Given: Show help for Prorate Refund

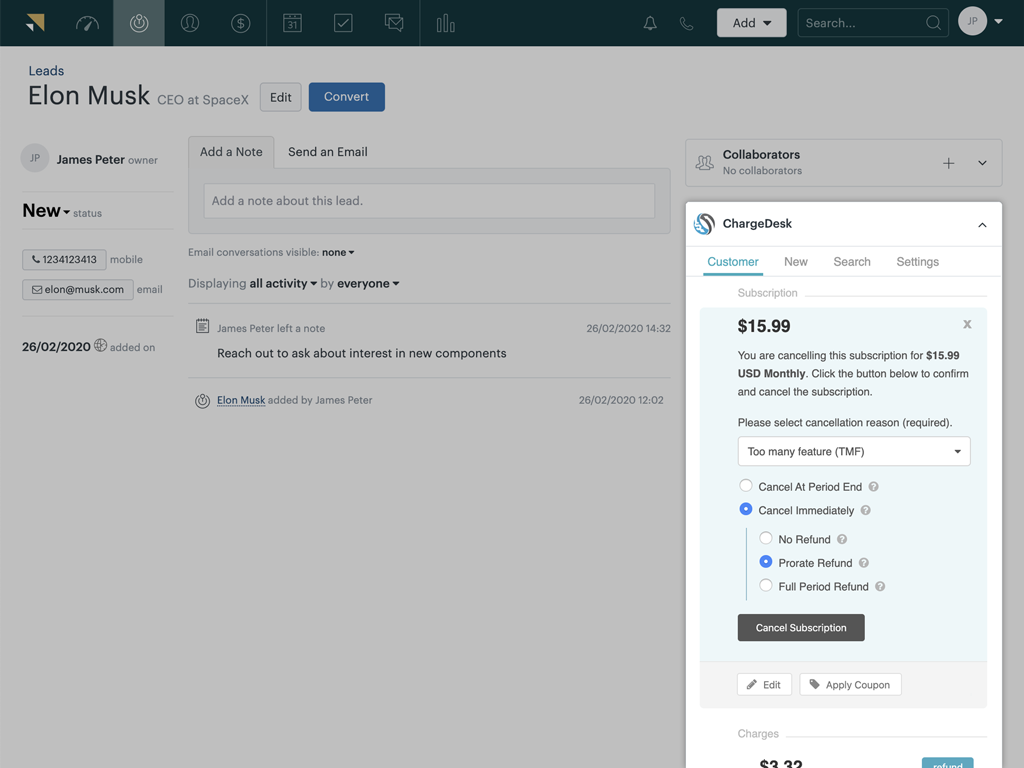Looking at the screenshot, I should 863,563.
